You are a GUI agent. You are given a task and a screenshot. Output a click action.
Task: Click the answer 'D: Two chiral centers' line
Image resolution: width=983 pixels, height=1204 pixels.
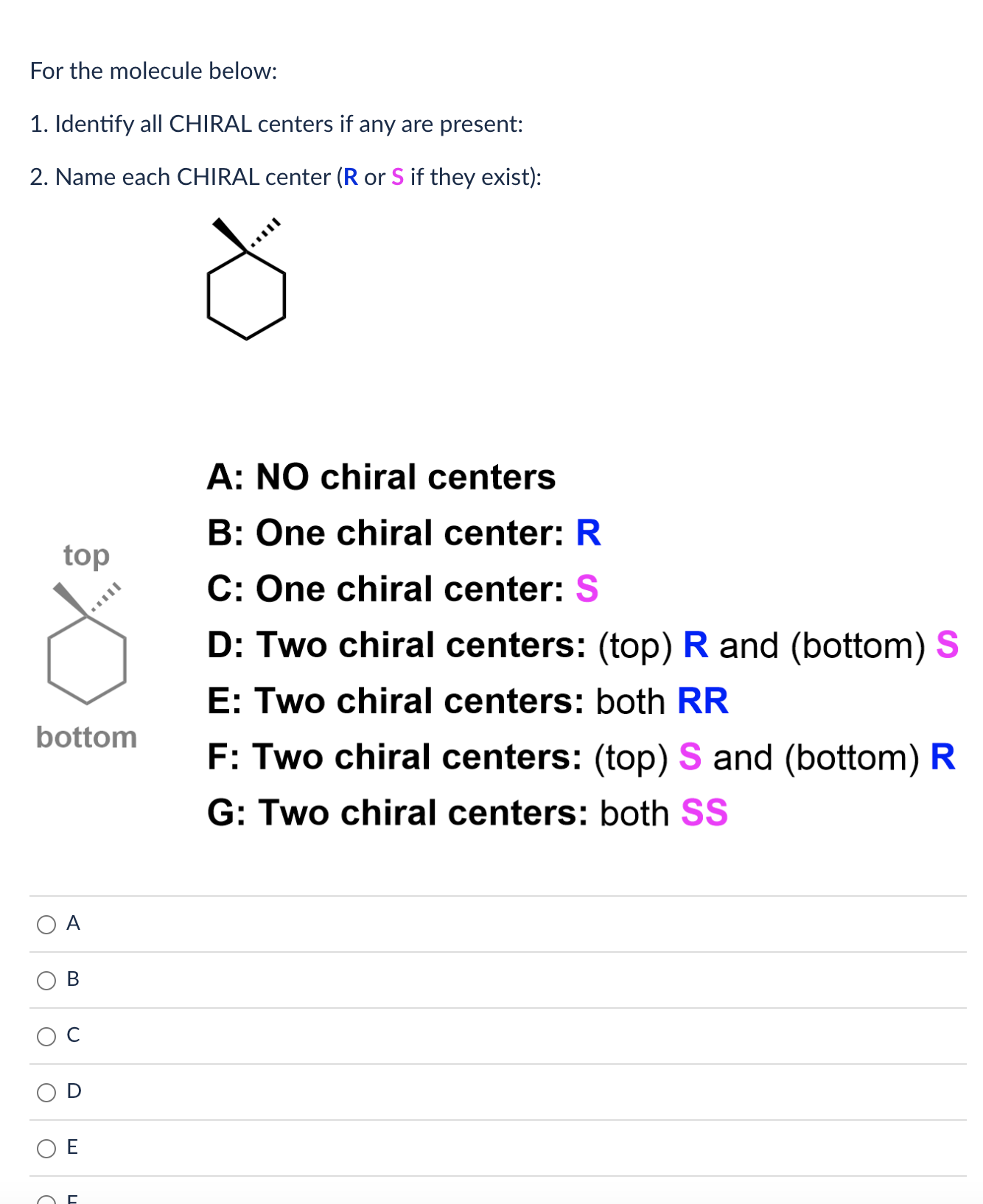point(582,646)
